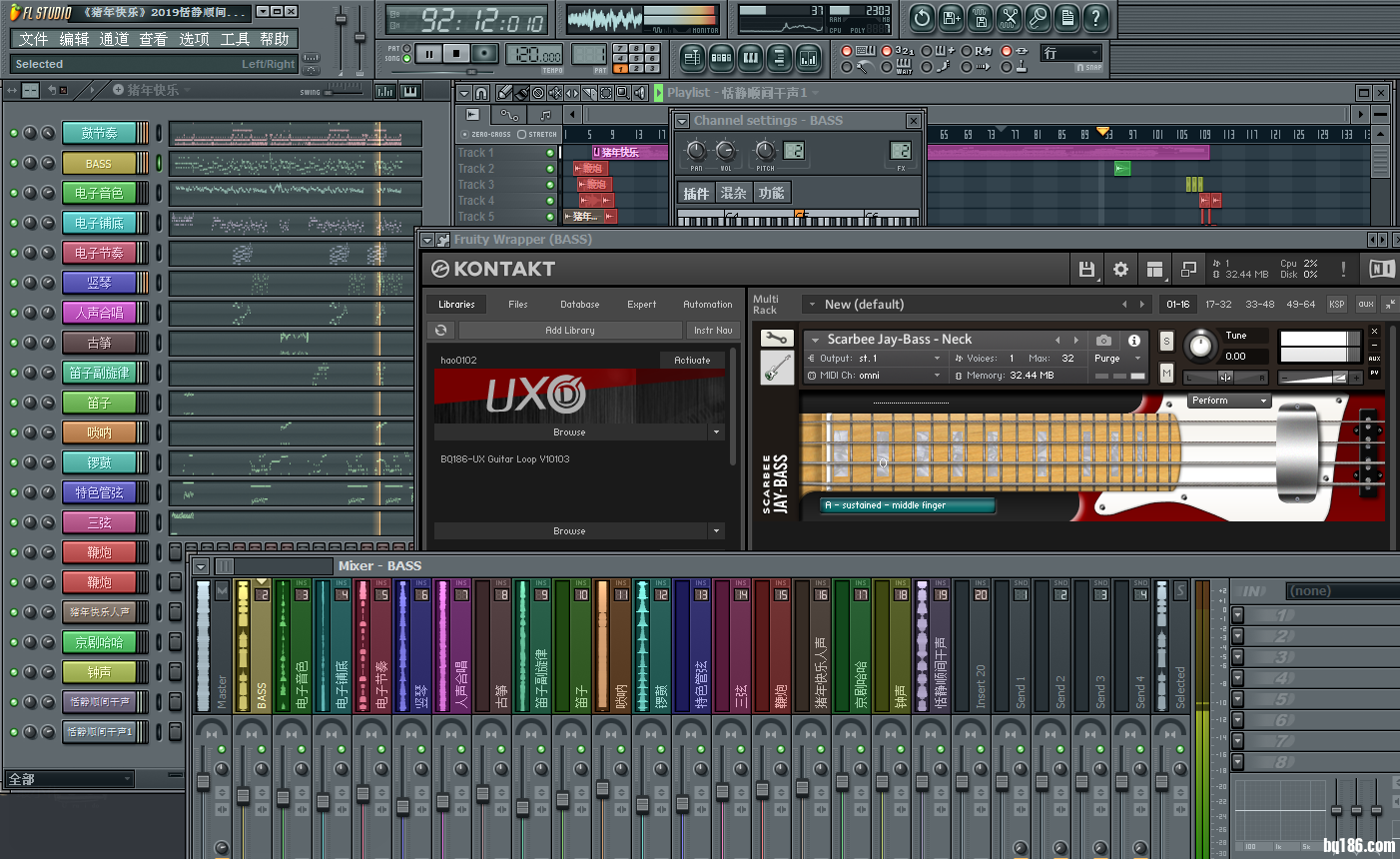This screenshot has height=859, width=1400.
Task: Switch to Kontakt Database tab
Action: tap(579, 304)
